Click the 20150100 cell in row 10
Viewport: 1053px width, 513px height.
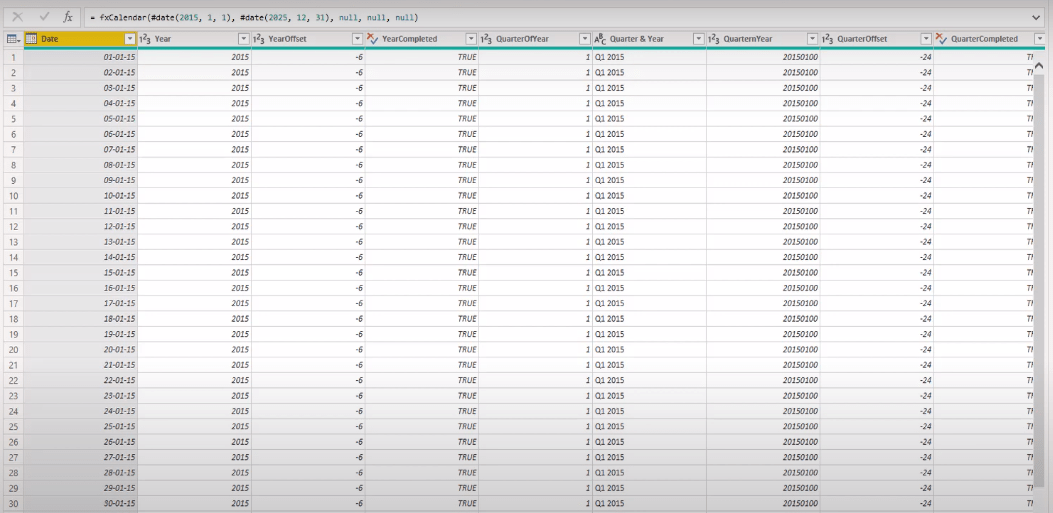click(763, 195)
